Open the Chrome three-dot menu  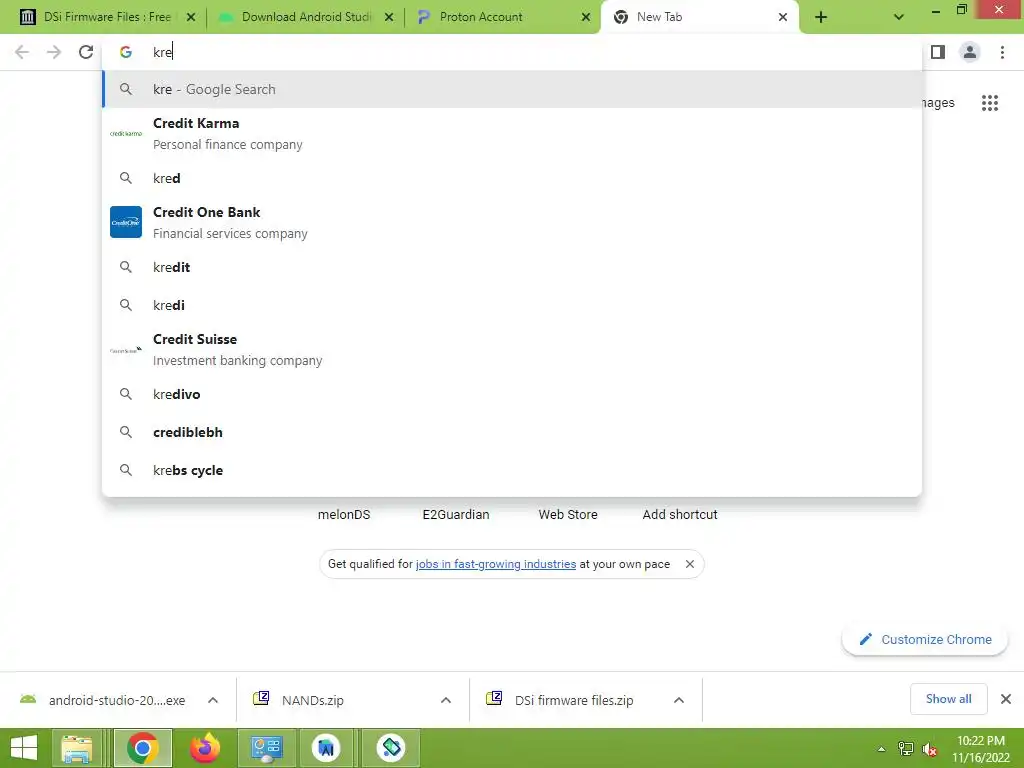coord(1002,52)
